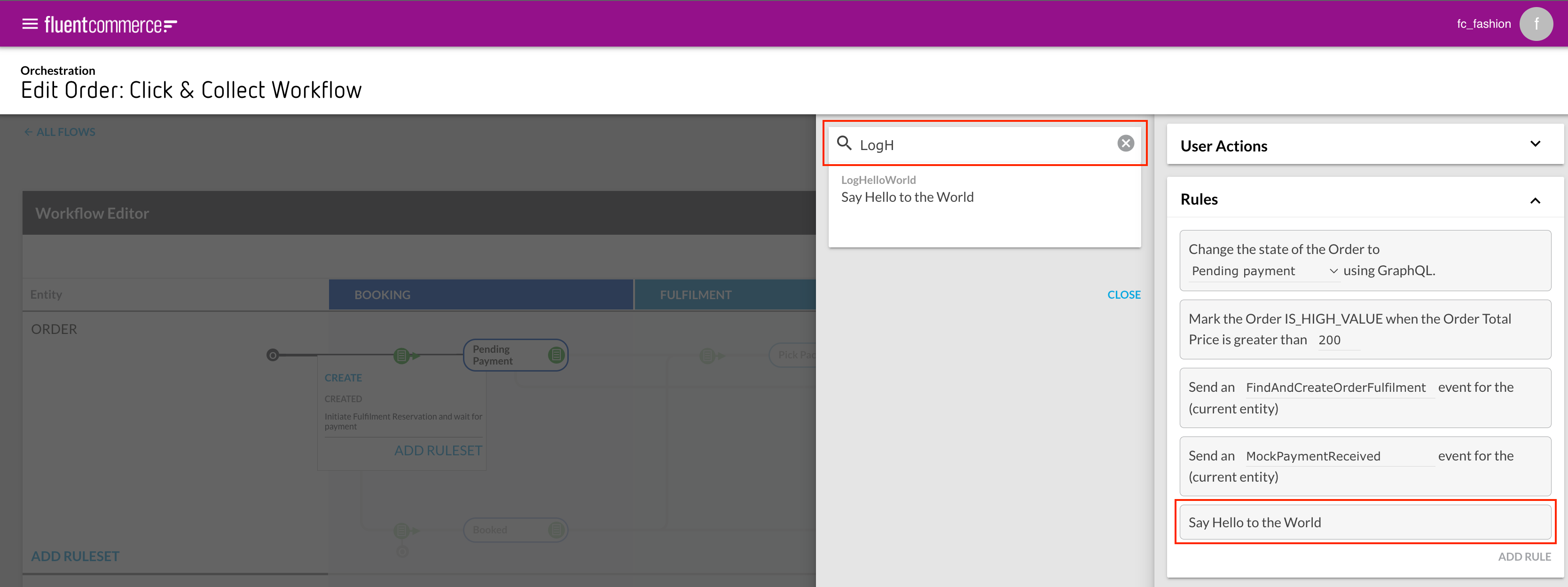Clear the LogH search text
This screenshot has width=1568, height=587.
[1126, 143]
